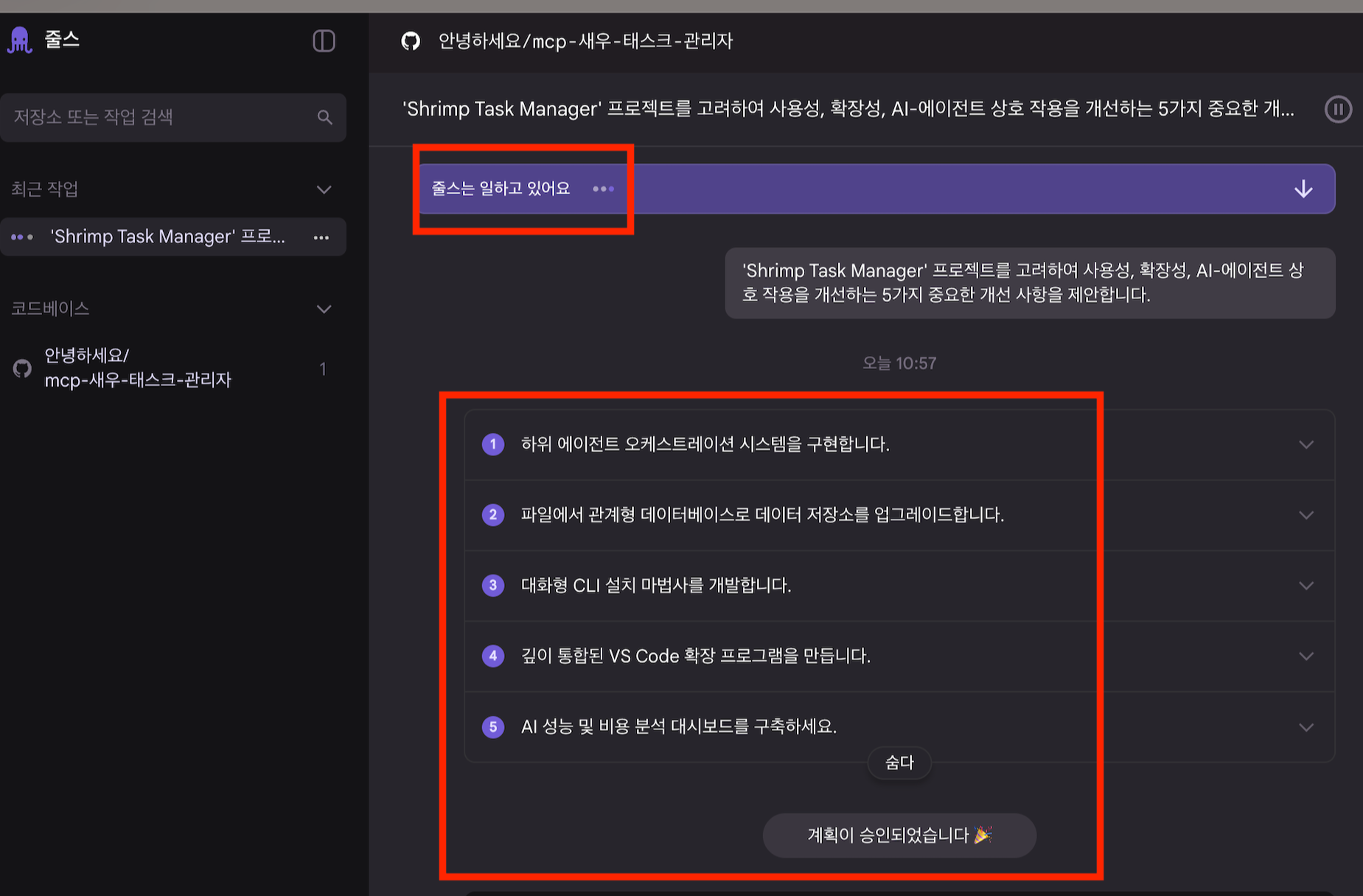Expand step 3 CLI setup wizard chevron
This screenshot has height=896, width=1363.
[x=1306, y=586]
